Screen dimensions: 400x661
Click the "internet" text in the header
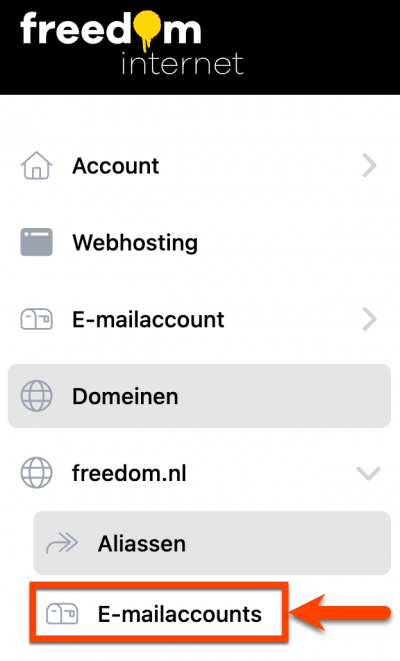[x=182, y=64]
